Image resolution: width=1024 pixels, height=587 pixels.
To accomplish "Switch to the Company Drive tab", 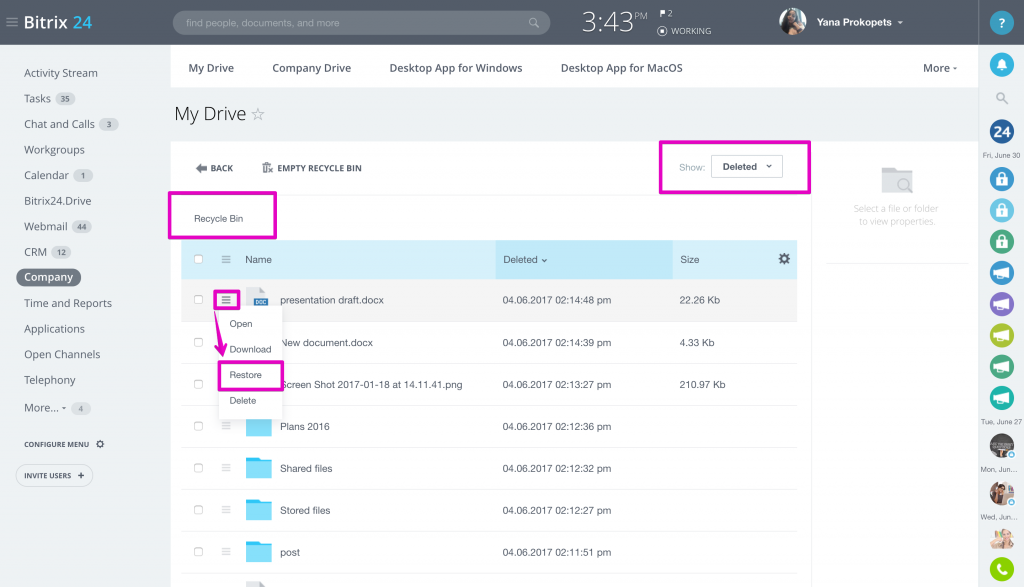I will (312, 68).
